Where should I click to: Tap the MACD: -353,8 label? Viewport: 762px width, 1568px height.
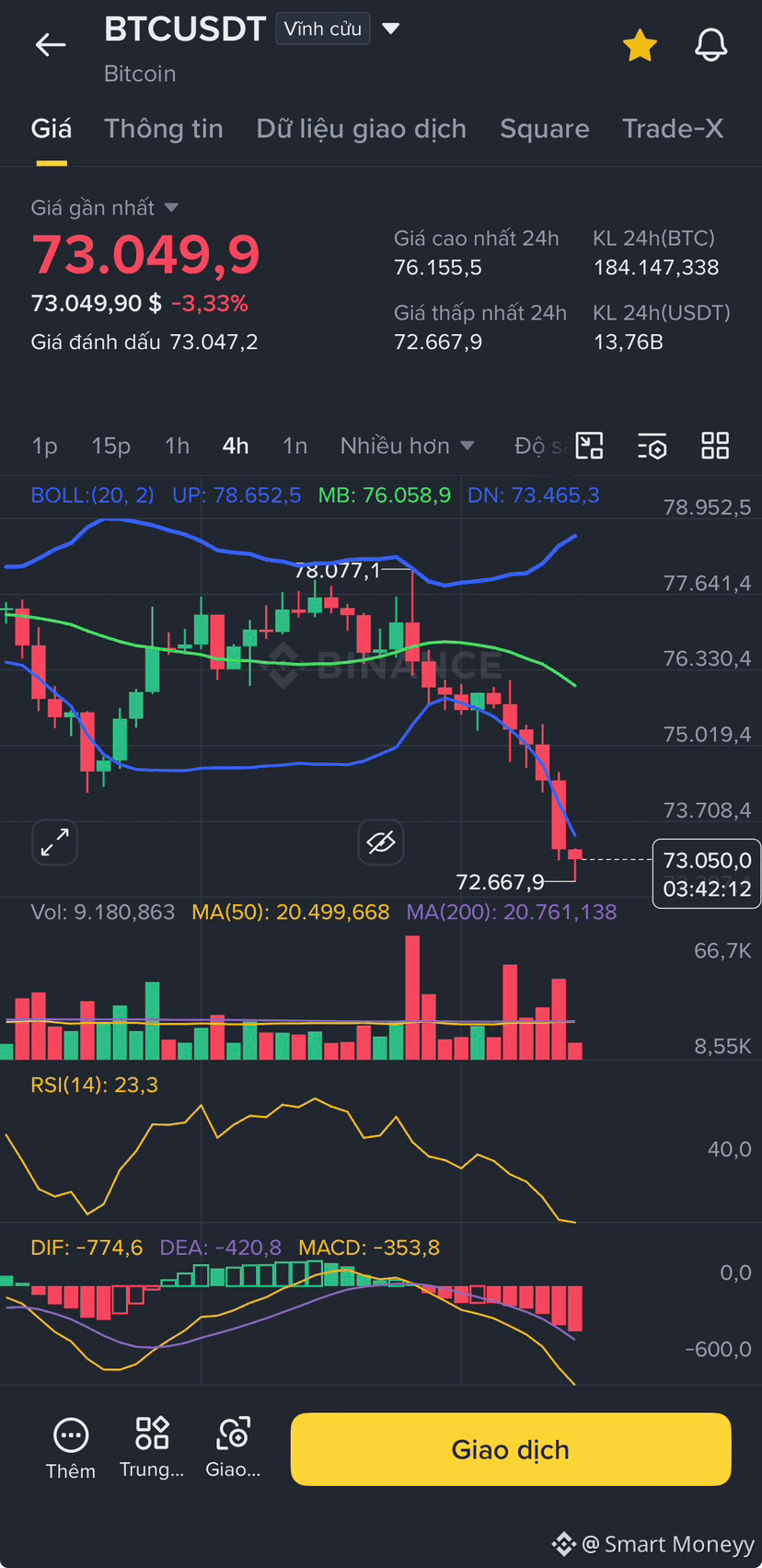tap(369, 1249)
